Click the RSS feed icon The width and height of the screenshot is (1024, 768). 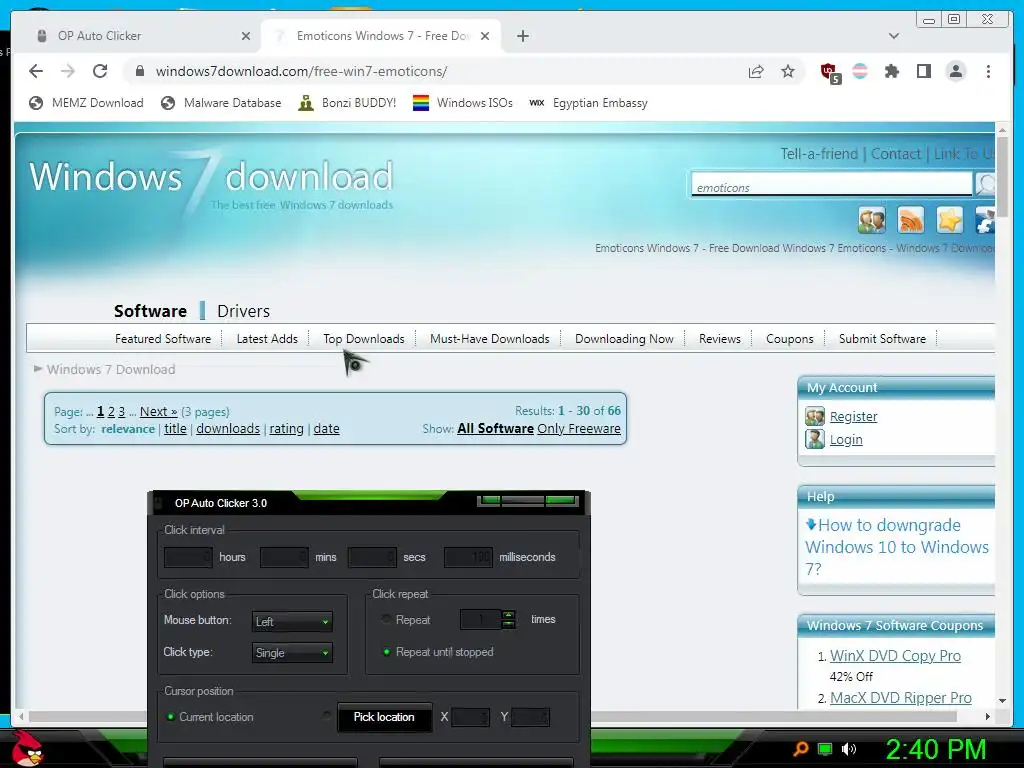pyautogui.click(x=910, y=220)
